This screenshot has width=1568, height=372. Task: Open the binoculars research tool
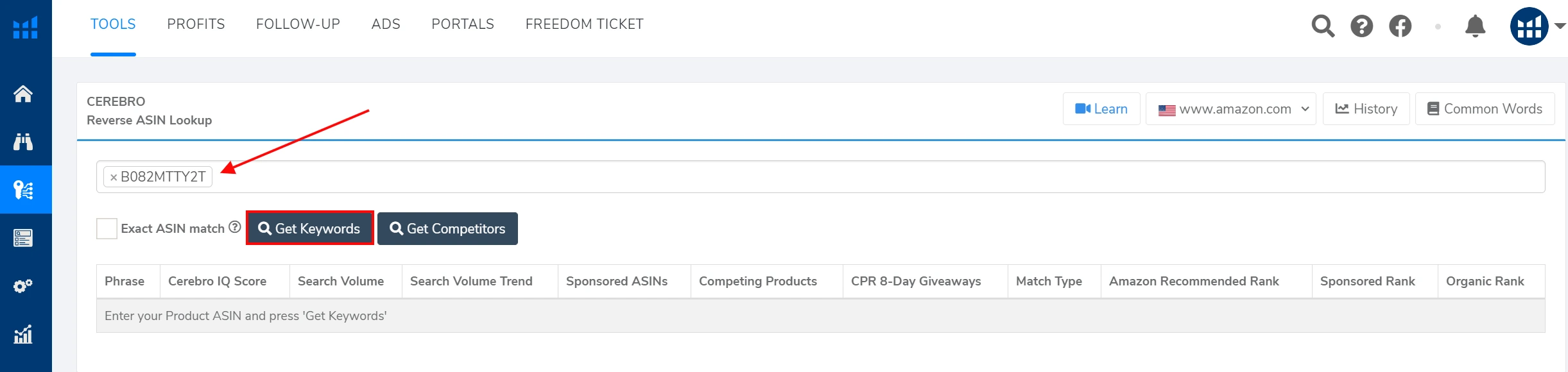click(x=23, y=142)
